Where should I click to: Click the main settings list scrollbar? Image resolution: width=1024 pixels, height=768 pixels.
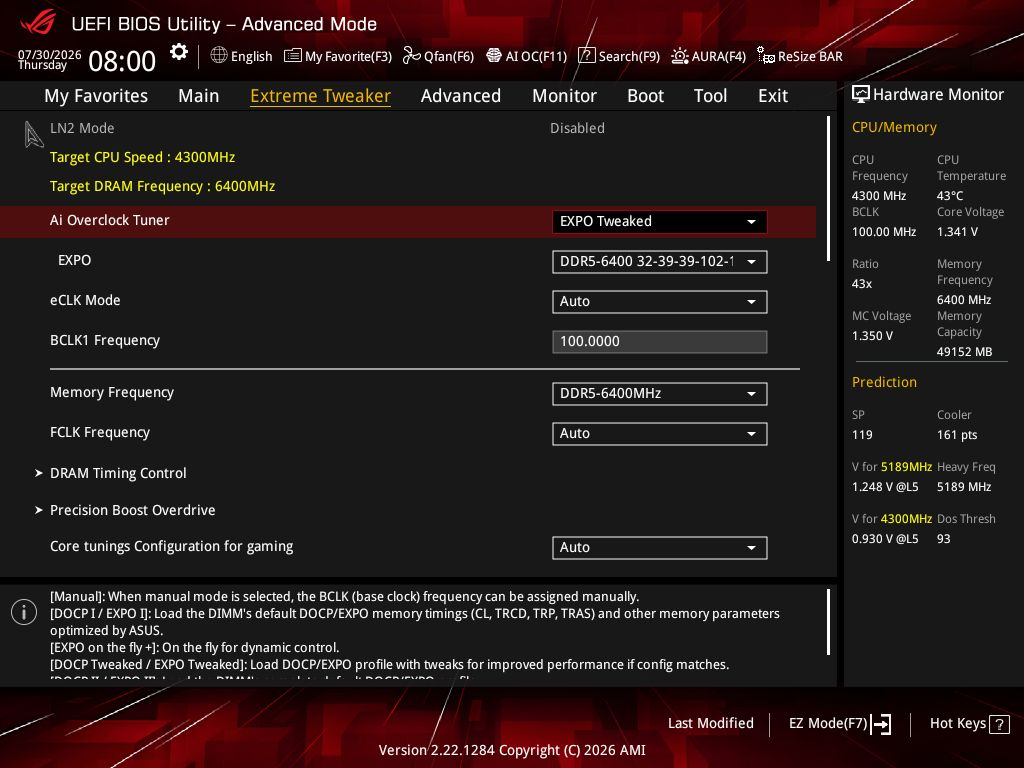click(x=828, y=189)
